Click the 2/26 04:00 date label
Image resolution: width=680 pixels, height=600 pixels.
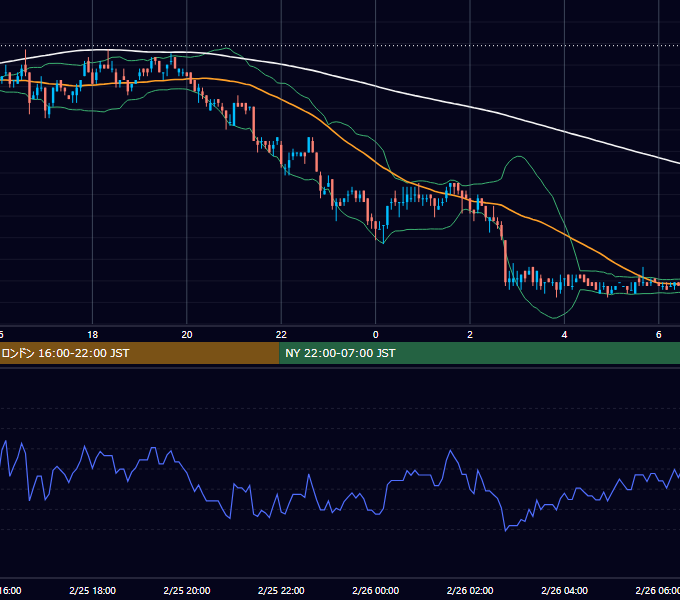564,590
